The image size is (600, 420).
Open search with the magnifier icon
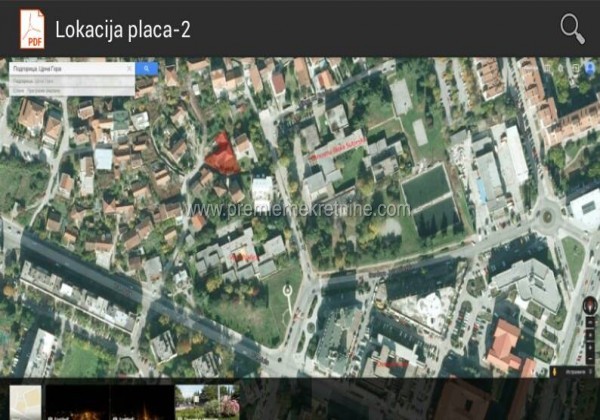(572, 28)
